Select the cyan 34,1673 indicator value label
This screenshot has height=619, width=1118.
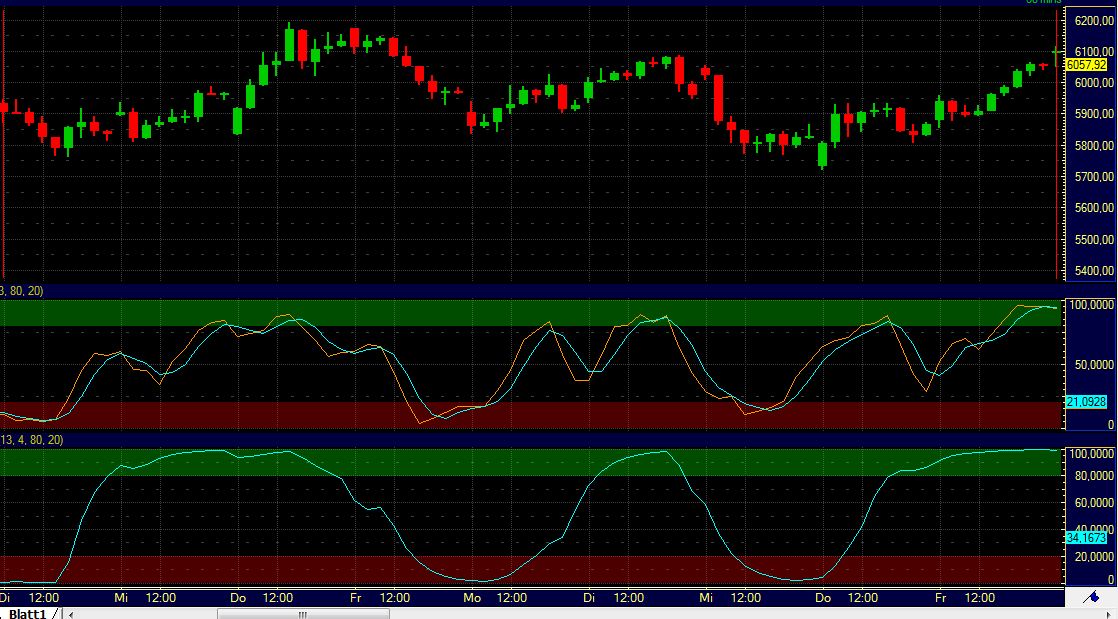point(1086,537)
